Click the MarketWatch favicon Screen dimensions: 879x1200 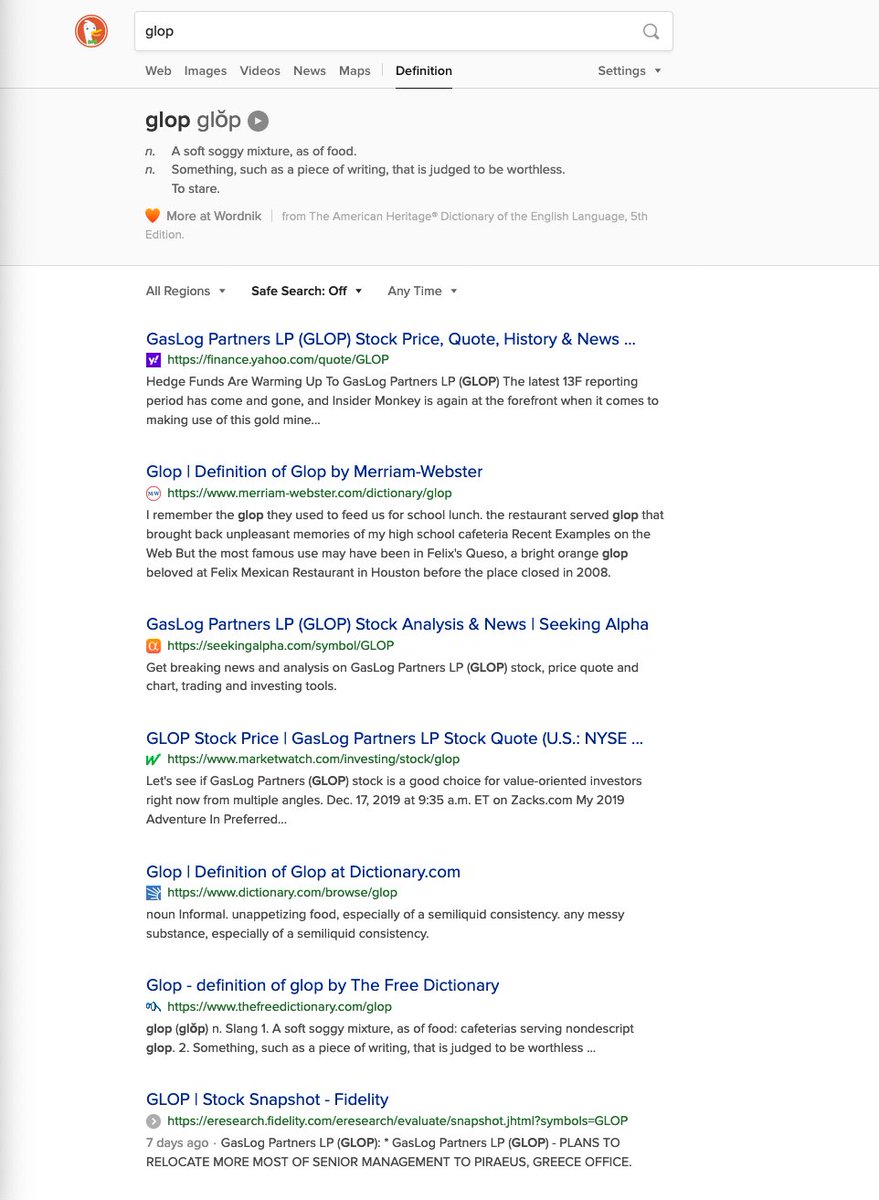point(153,760)
